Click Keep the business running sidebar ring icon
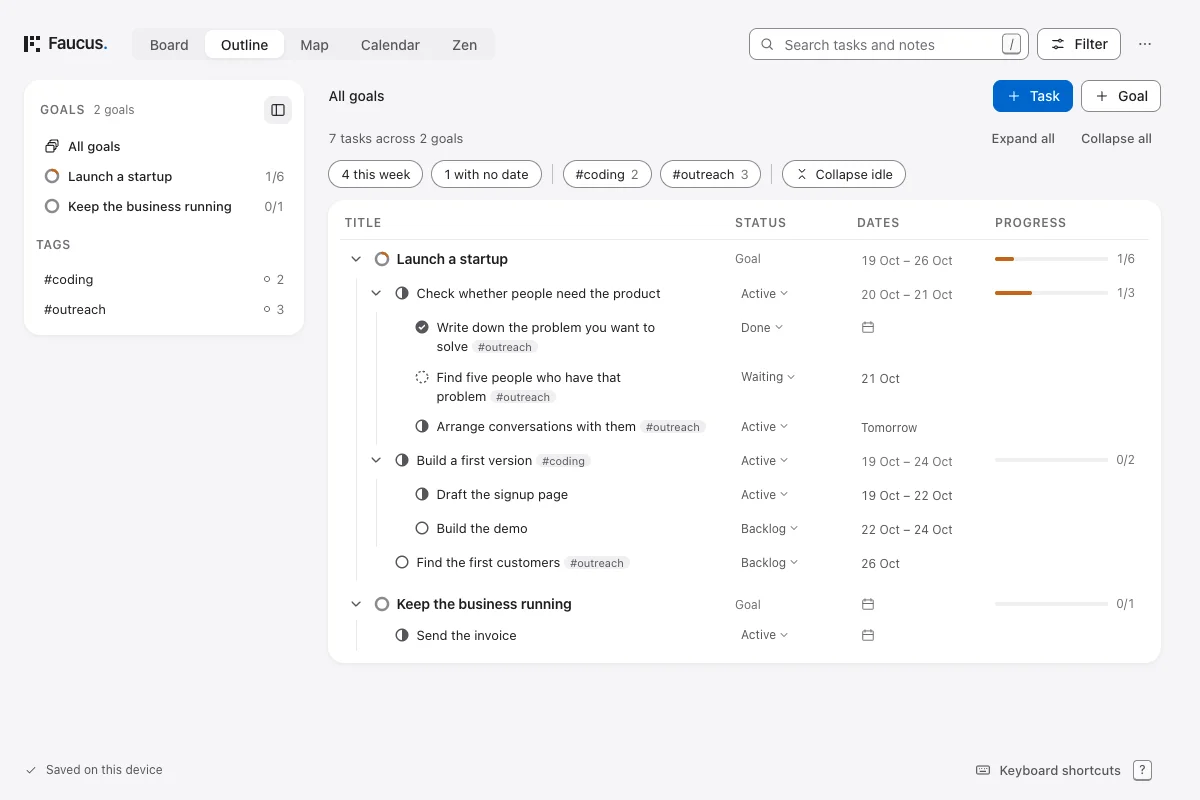Screen dimensions: 1200x800 52,206
